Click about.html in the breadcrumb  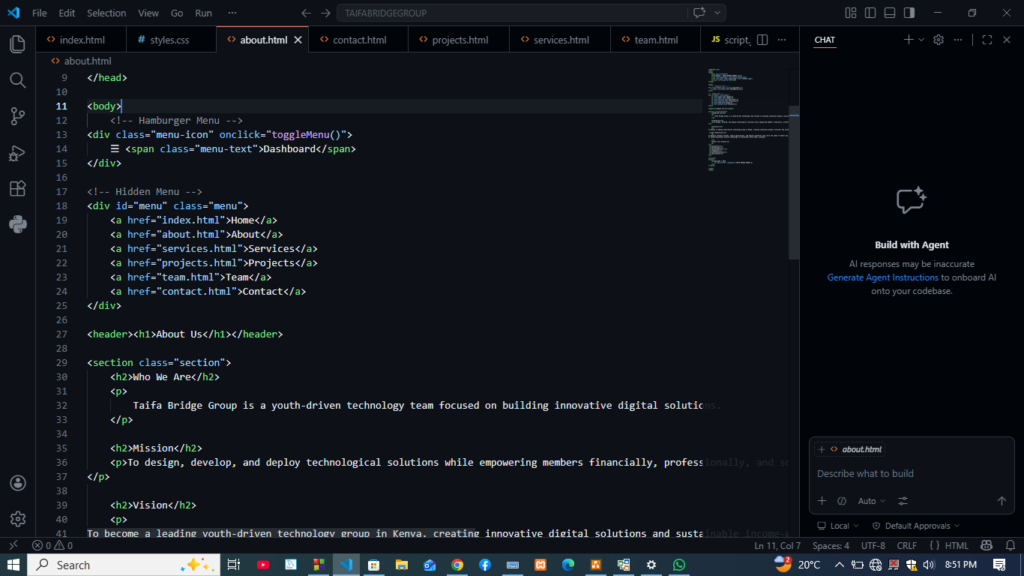[87, 61]
